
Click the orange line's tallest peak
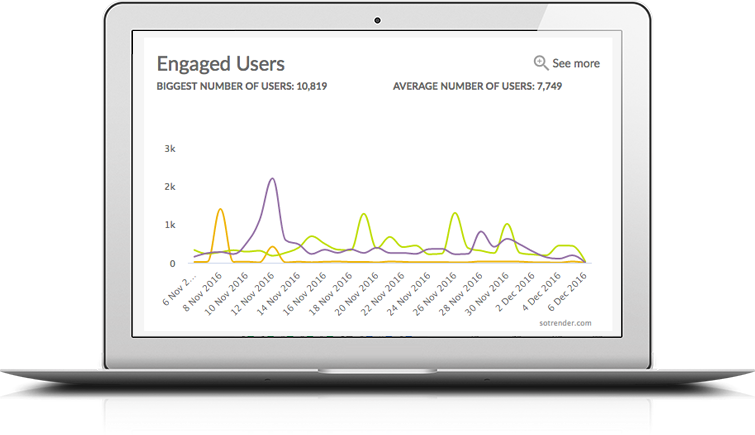click(219, 209)
